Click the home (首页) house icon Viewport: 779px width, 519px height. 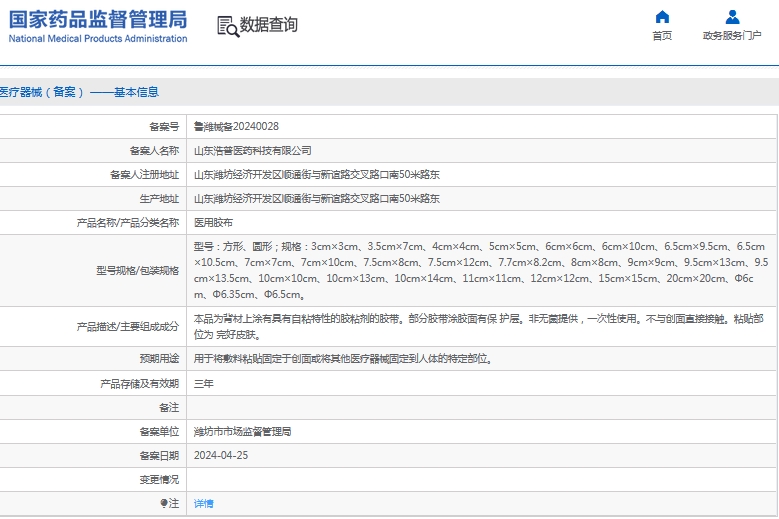(662, 17)
